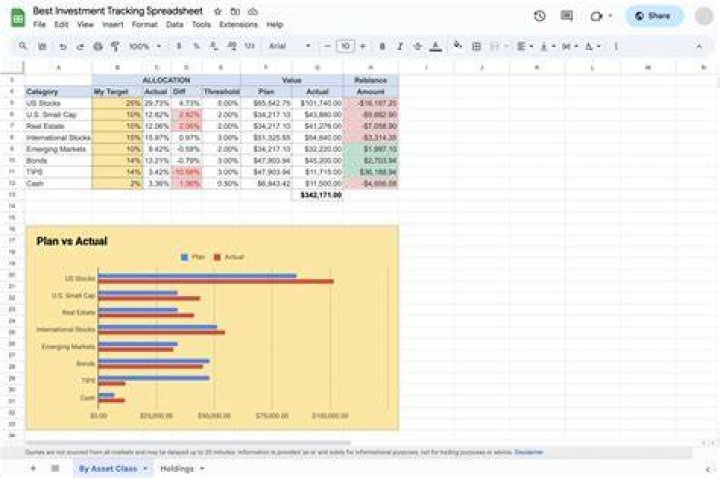The height and width of the screenshot is (478, 720).
Task: Select the Category header cell
Action: pyautogui.click(x=58, y=92)
